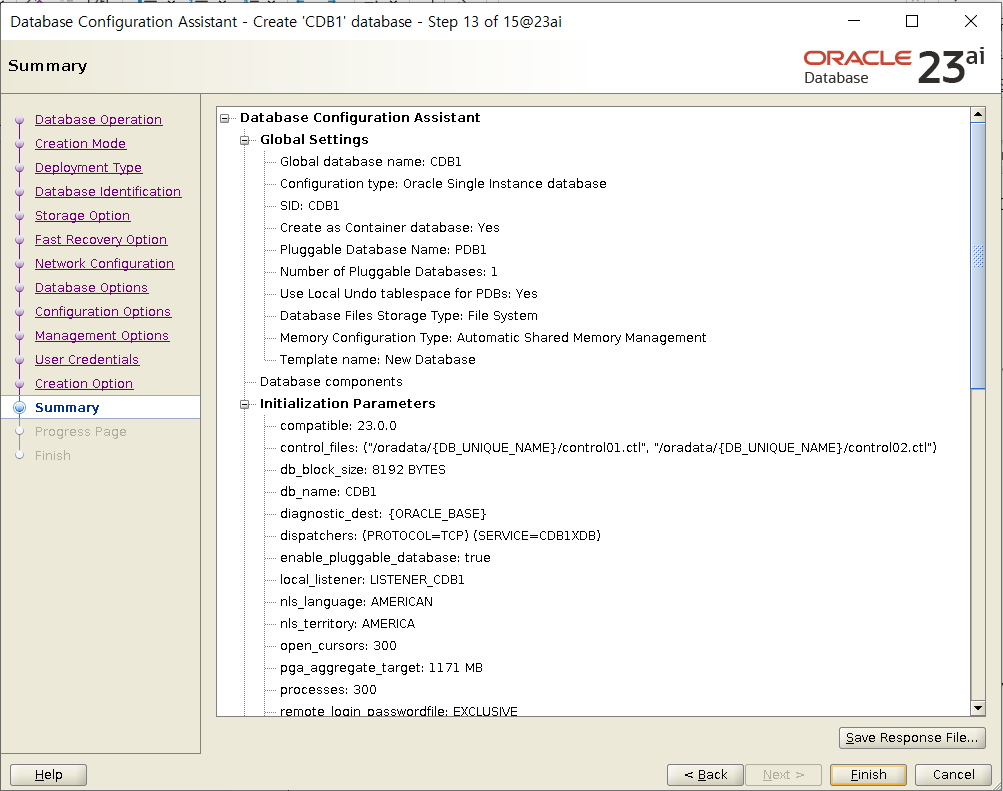The height and width of the screenshot is (791, 1003).
Task: Collapse the Initialization Parameters tree node
Action: click(x=244, y=404)
